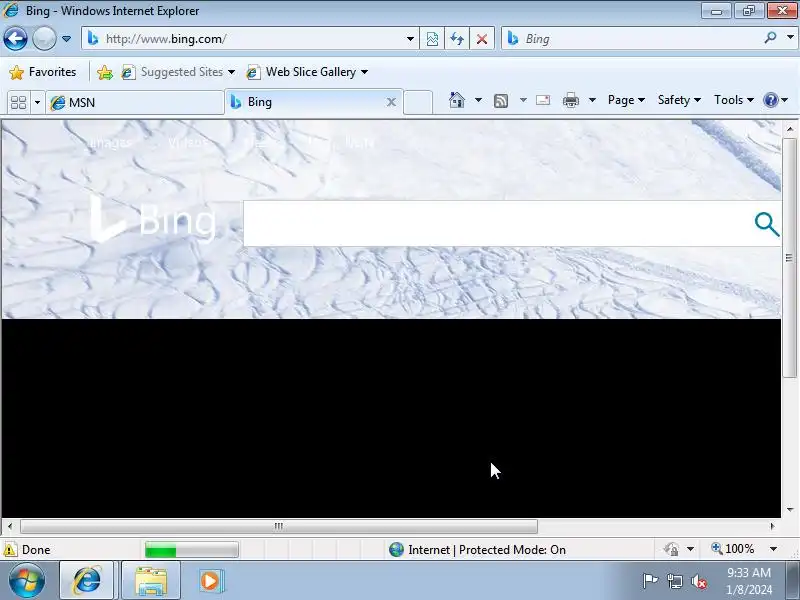
Task: Expand Home button options arrow
Action: pyautogui.click(x=478, y=100)
